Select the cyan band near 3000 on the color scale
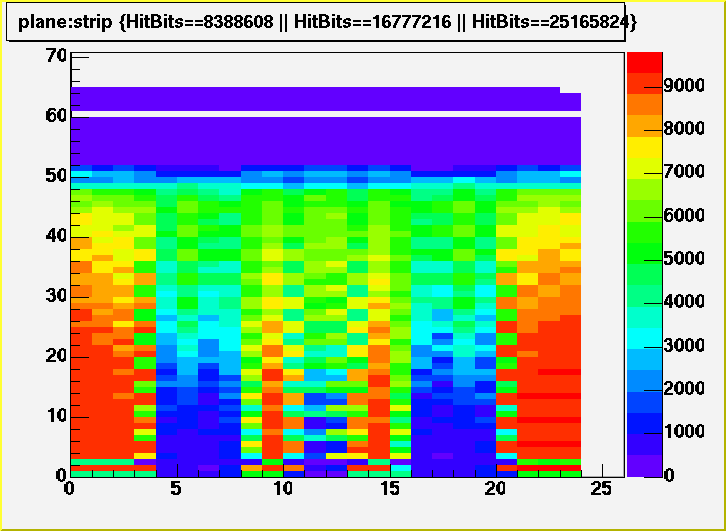Screen dimensions: 726x531 pos(645,338)
